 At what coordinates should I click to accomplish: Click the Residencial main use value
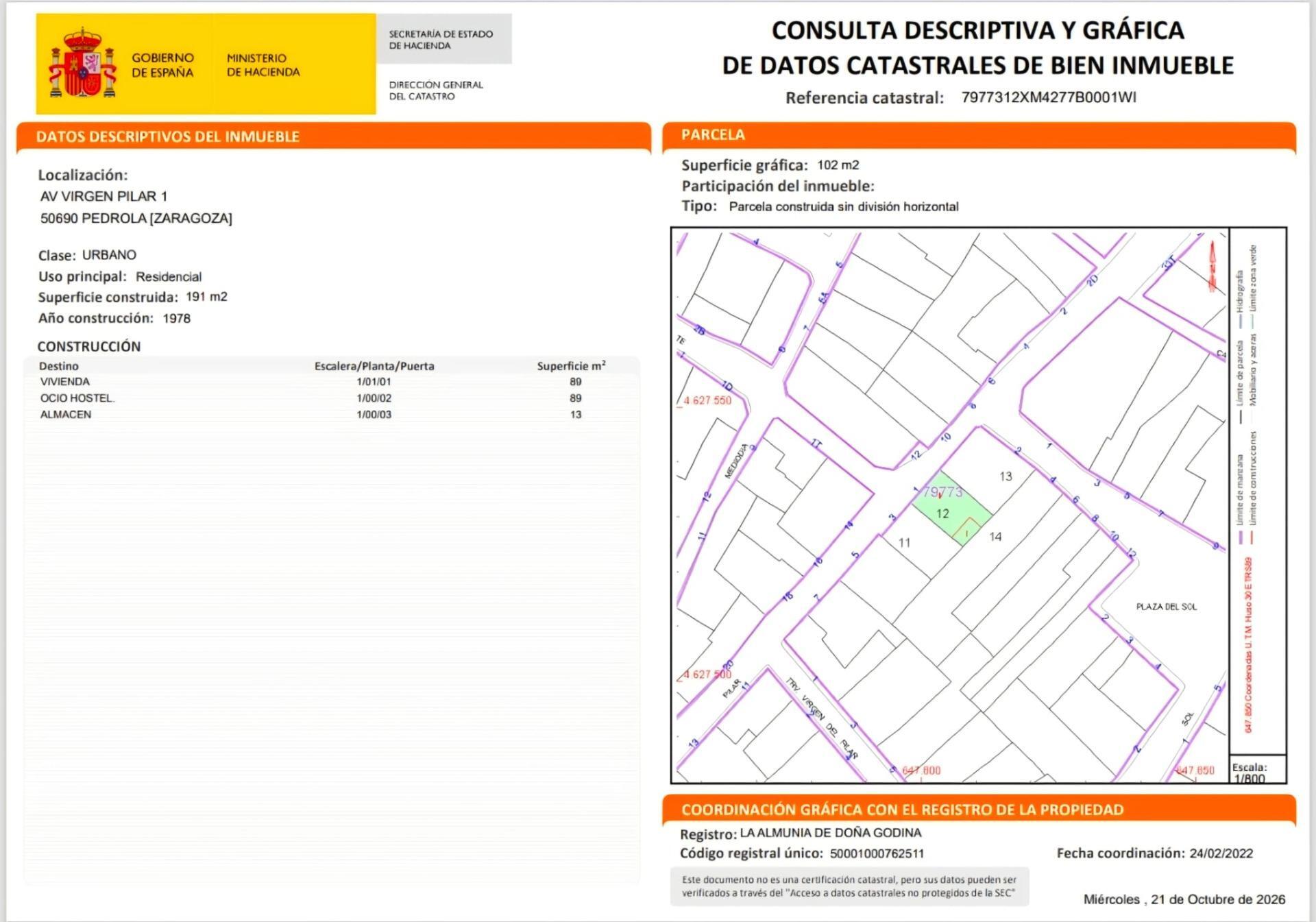(169, 277)
